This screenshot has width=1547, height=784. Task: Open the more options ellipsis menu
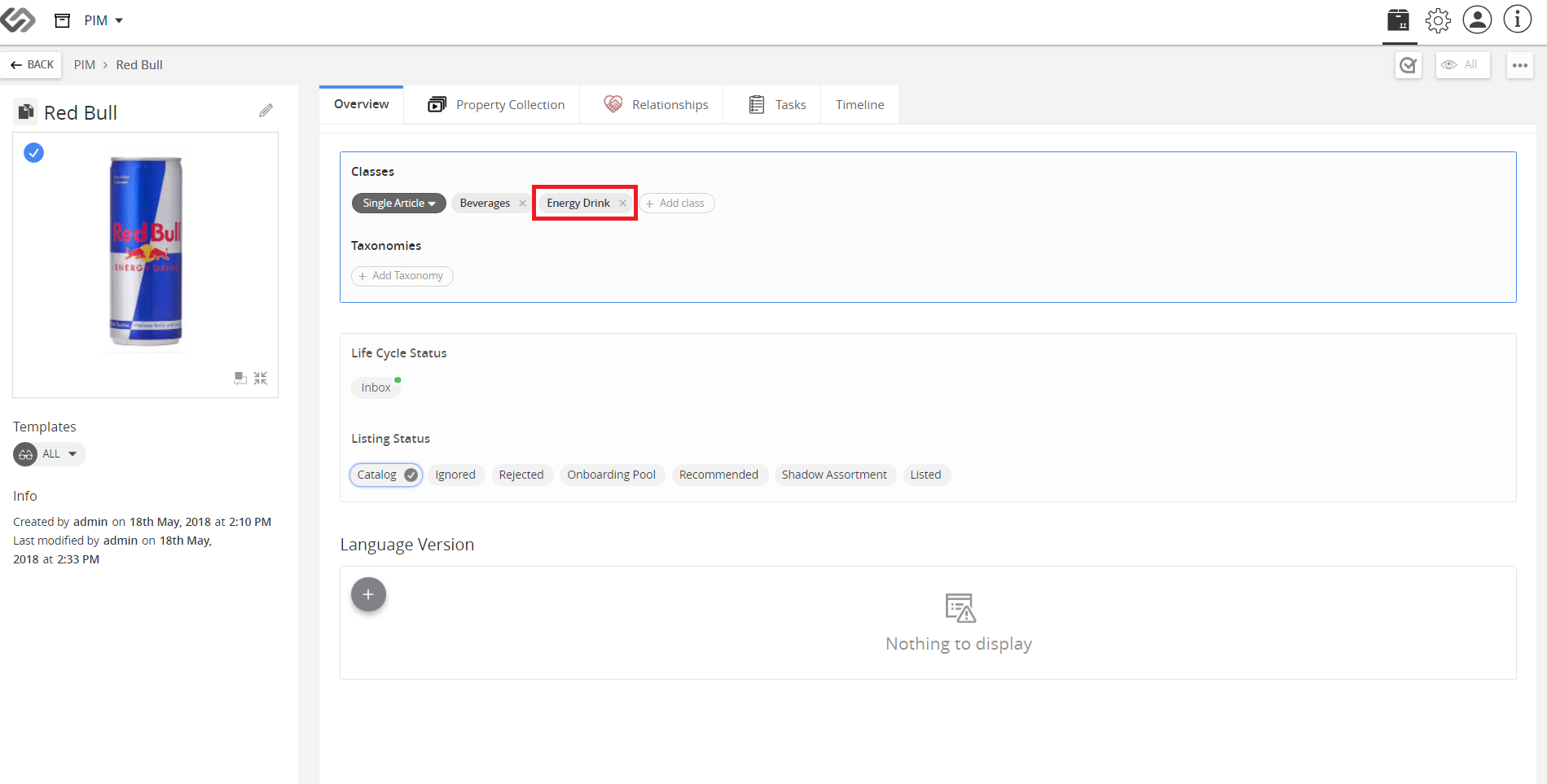coord(1519,65)
